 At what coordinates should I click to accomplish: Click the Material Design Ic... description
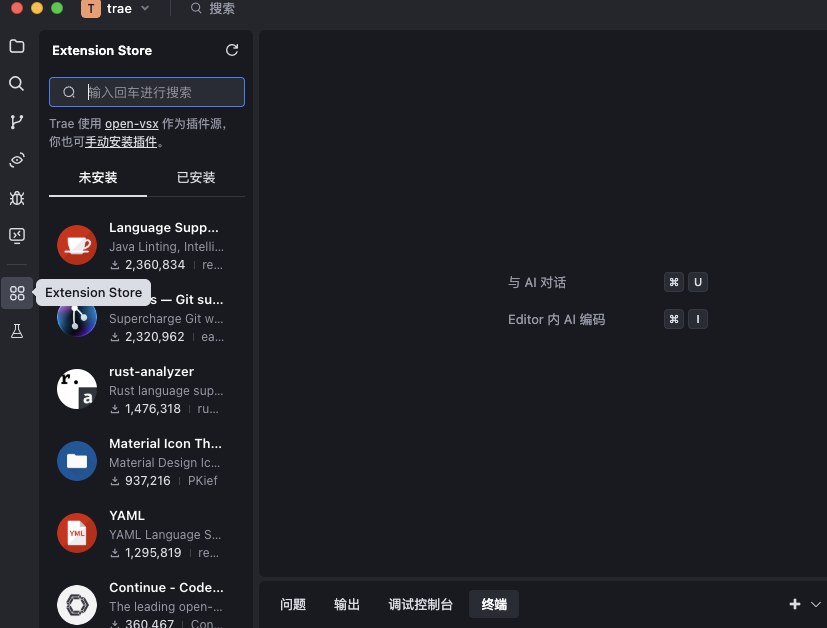tap(165, 463)
